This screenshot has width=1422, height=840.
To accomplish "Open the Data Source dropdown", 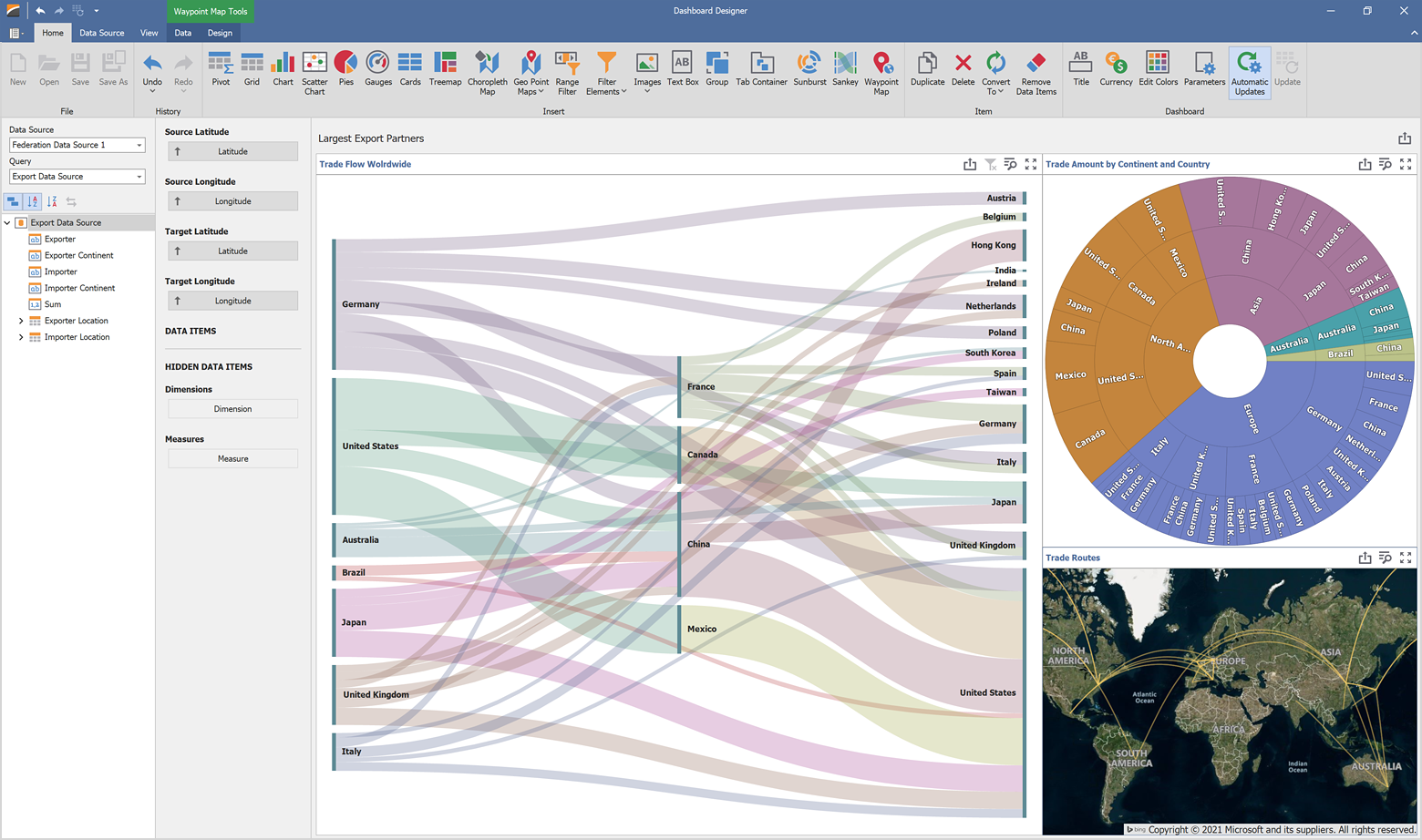I will 139,145.
